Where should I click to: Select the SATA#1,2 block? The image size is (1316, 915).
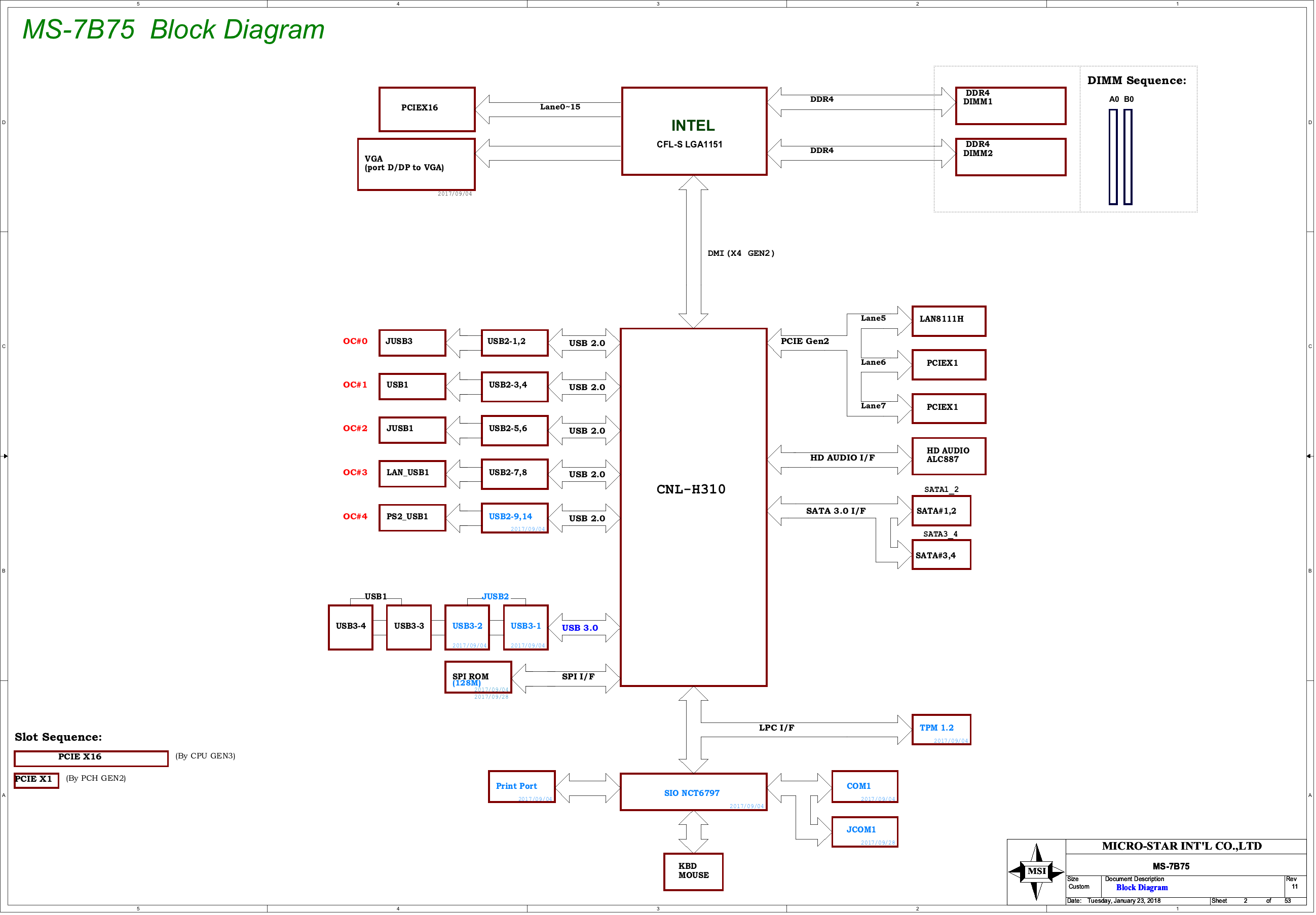[941, 511]
